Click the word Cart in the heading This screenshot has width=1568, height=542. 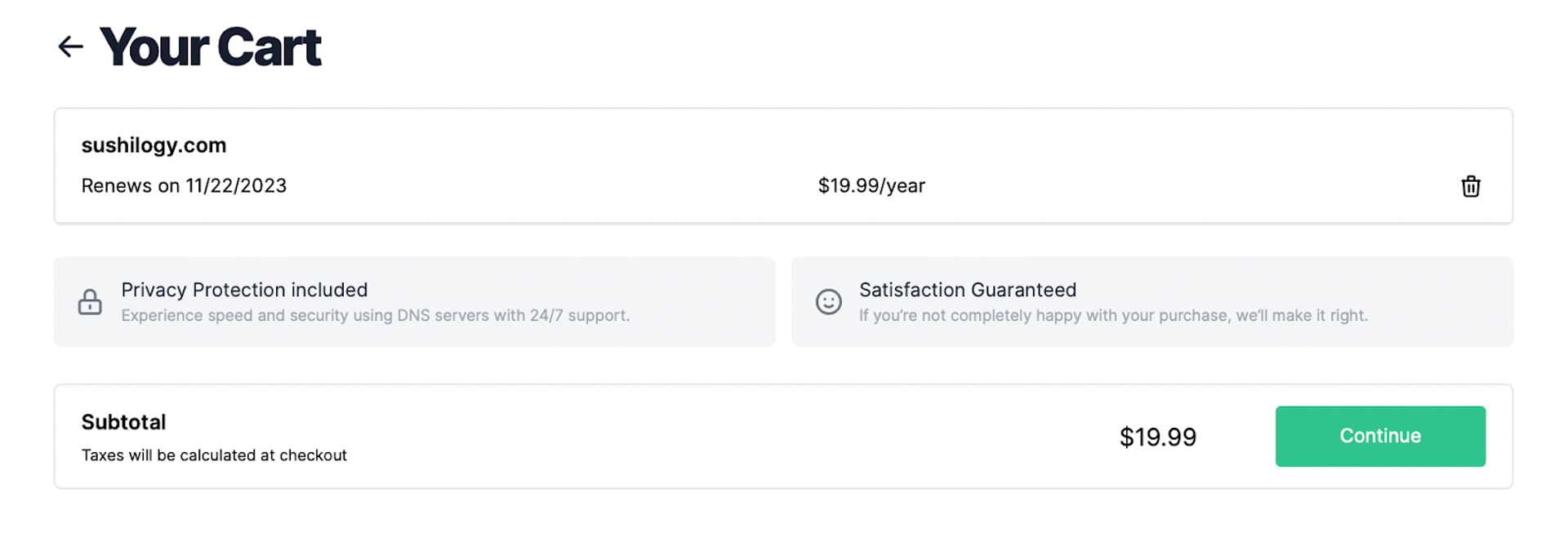click(269, 47)
